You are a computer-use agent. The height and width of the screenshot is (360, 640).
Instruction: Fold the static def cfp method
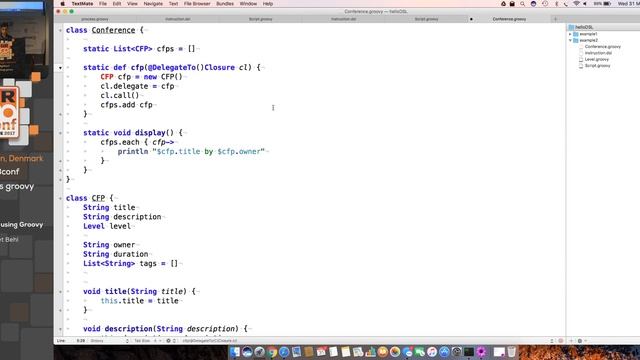point(60,68)
